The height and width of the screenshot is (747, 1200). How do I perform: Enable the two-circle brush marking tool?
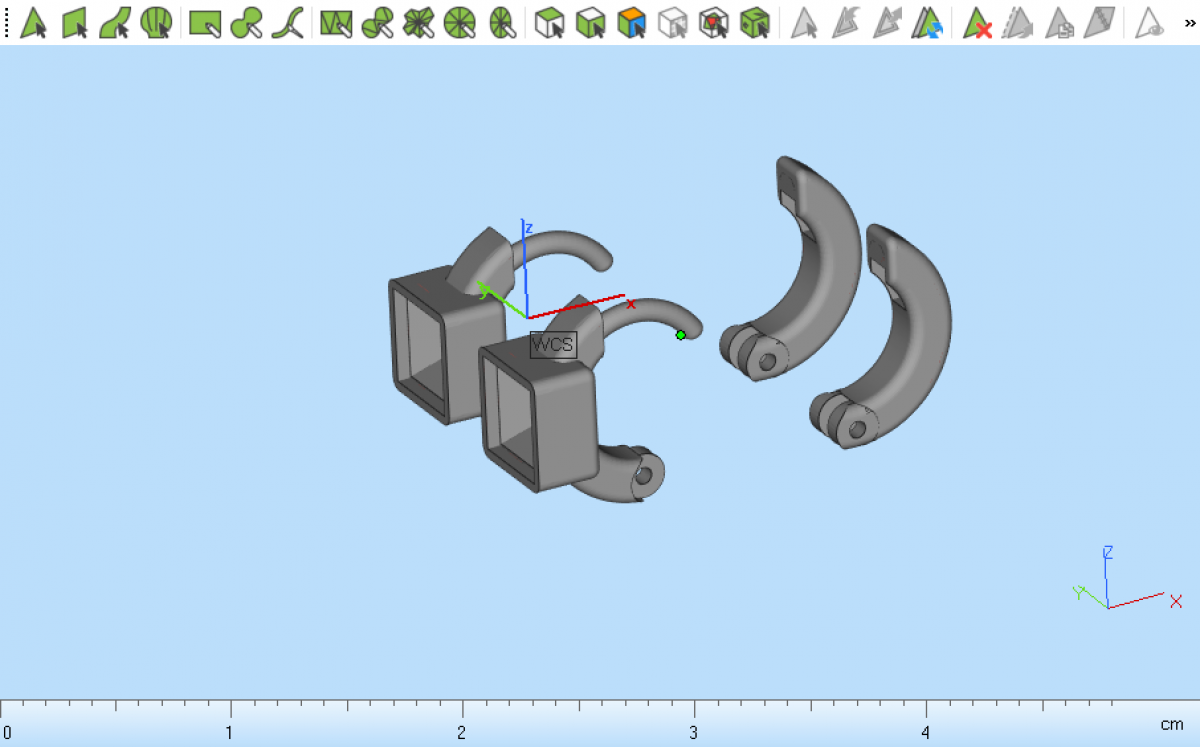coord(246,22)
